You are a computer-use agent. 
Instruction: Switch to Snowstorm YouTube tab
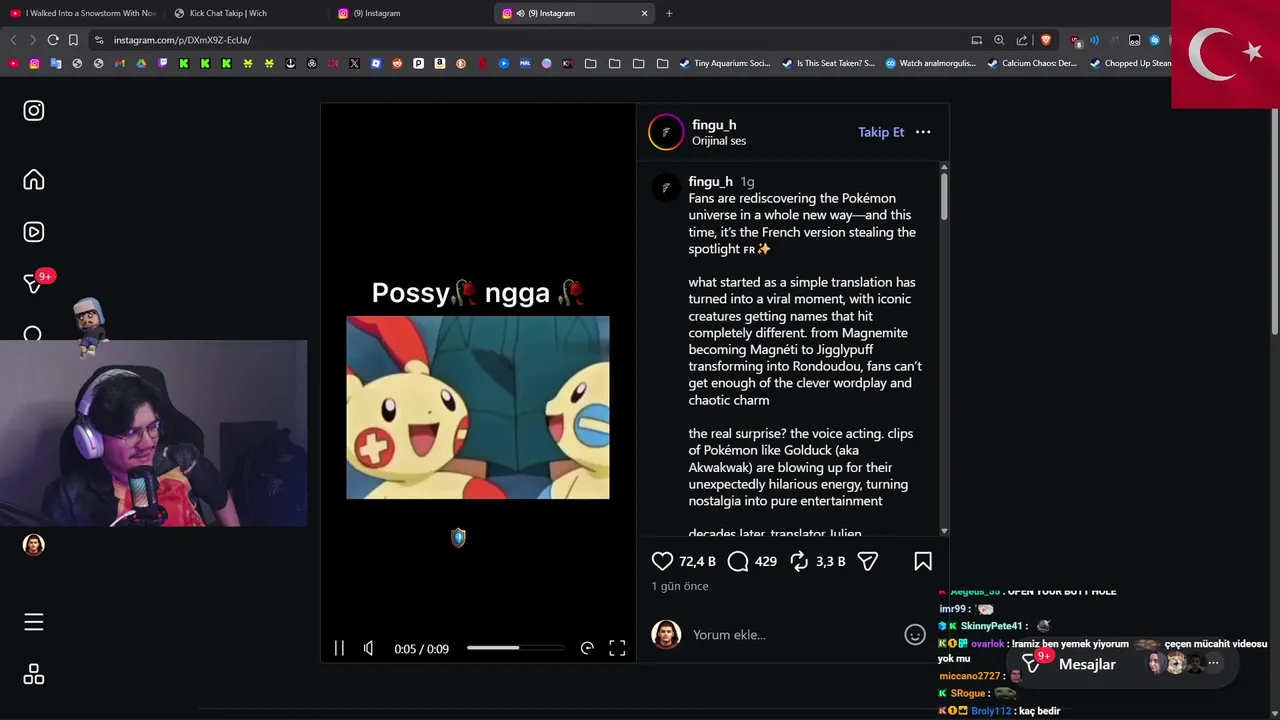82,13
